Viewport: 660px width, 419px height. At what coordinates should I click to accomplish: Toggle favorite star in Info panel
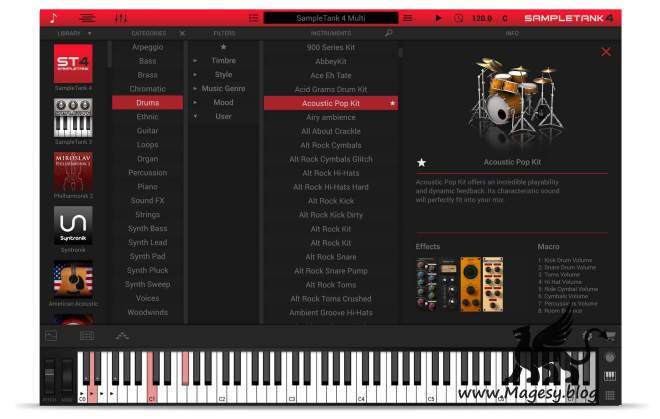[421, 163]
